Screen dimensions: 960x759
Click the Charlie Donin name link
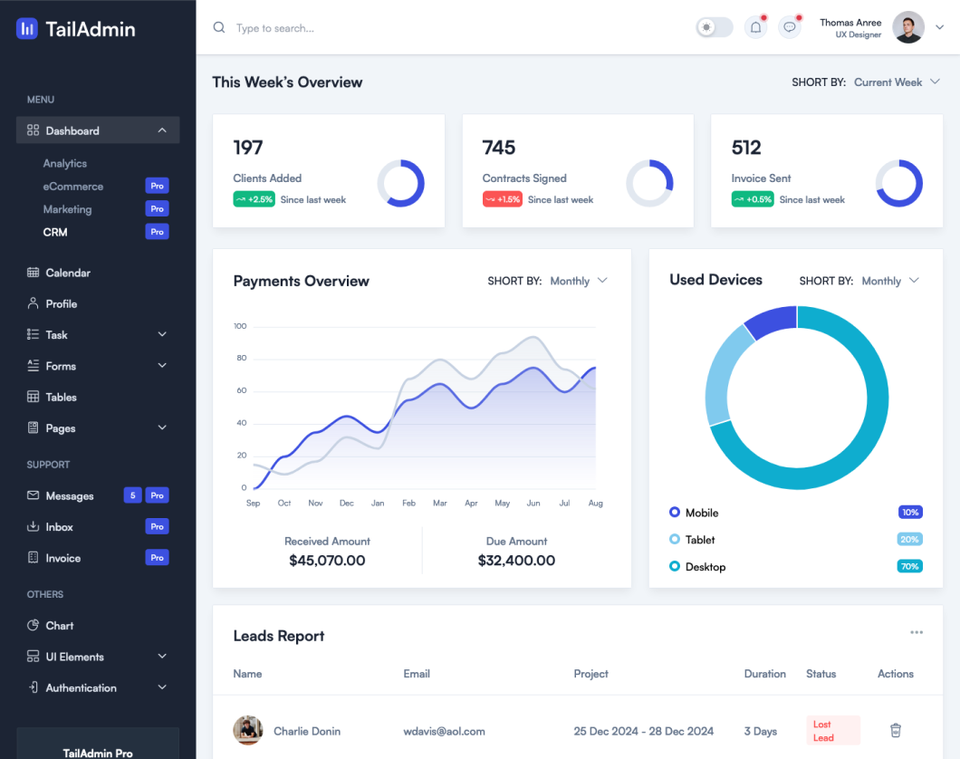(307, 730)
